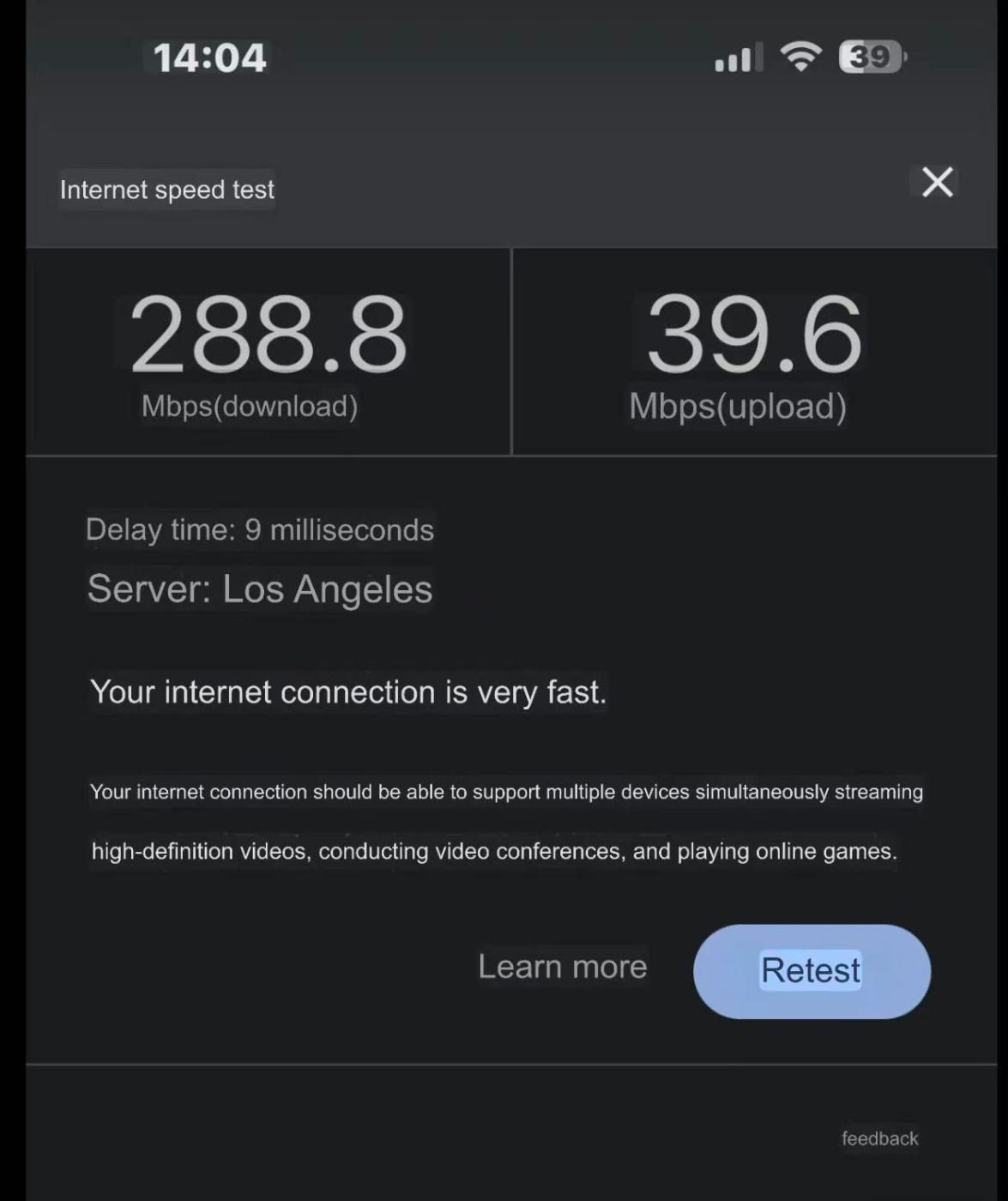Image resolution: width=1008 pixels, height=1201 pixels.
Task: Click the 'high-definition videos' description line
Action: 494,851
